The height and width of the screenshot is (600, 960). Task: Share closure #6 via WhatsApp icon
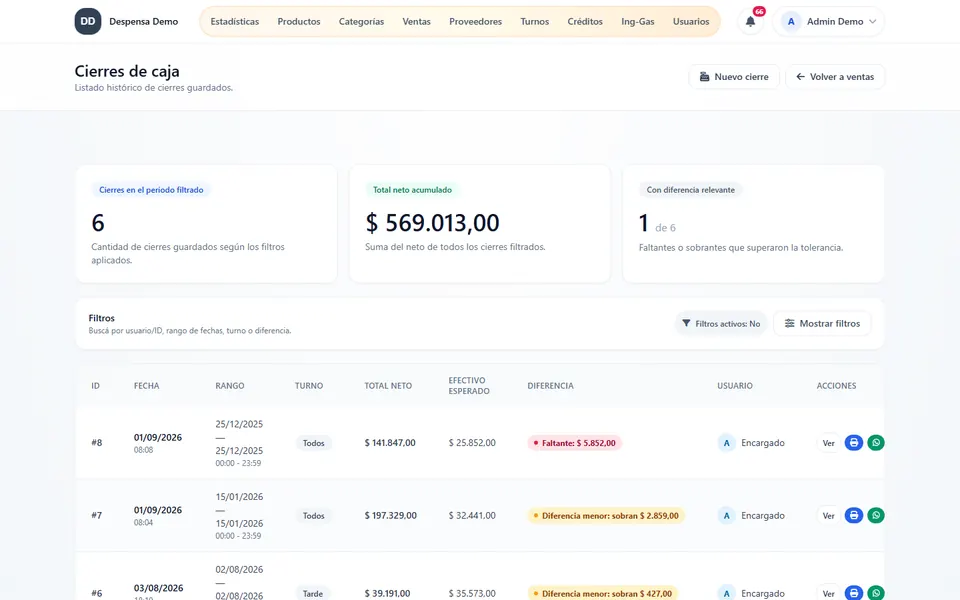[x=876, y=593]
